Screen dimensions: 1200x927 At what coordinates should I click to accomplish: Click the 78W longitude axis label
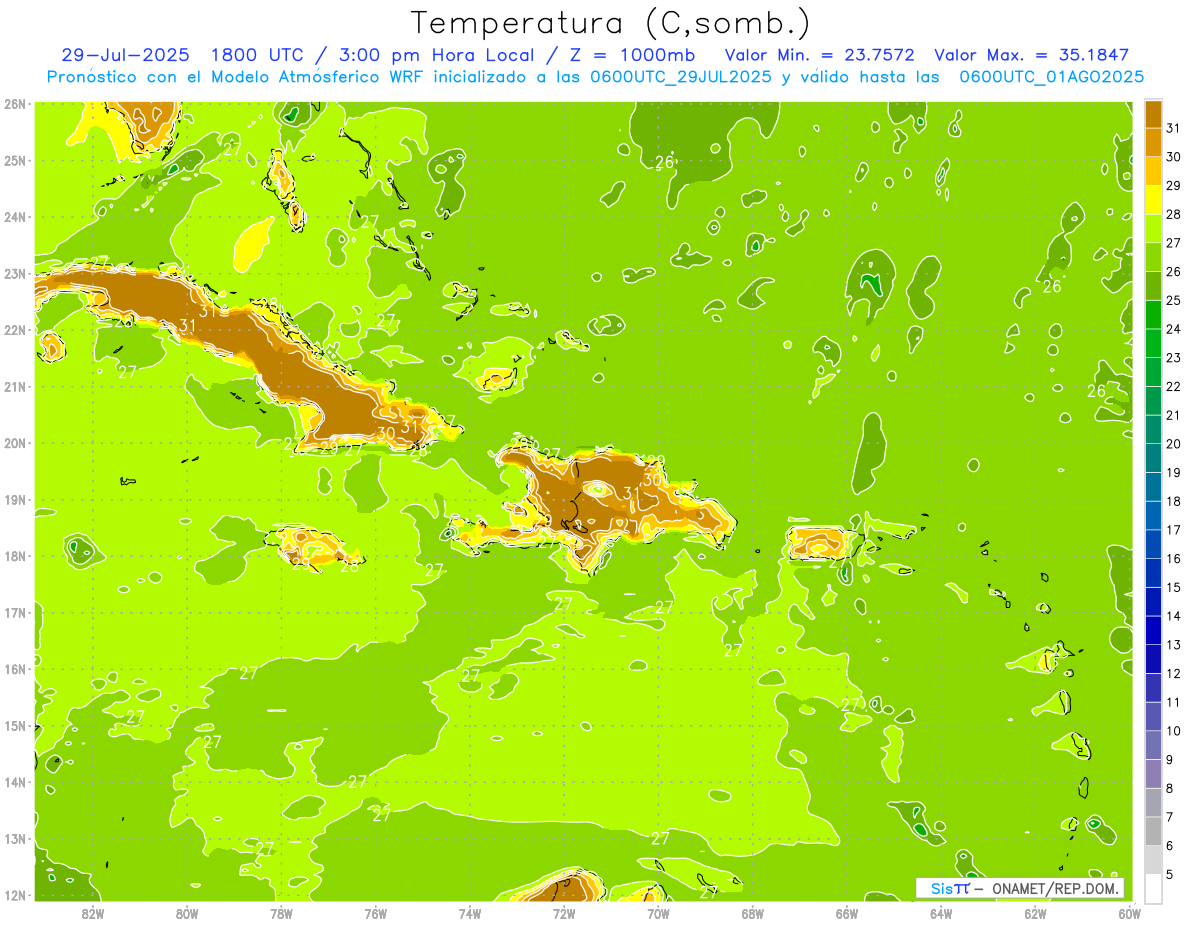click(x=281, y=913)
